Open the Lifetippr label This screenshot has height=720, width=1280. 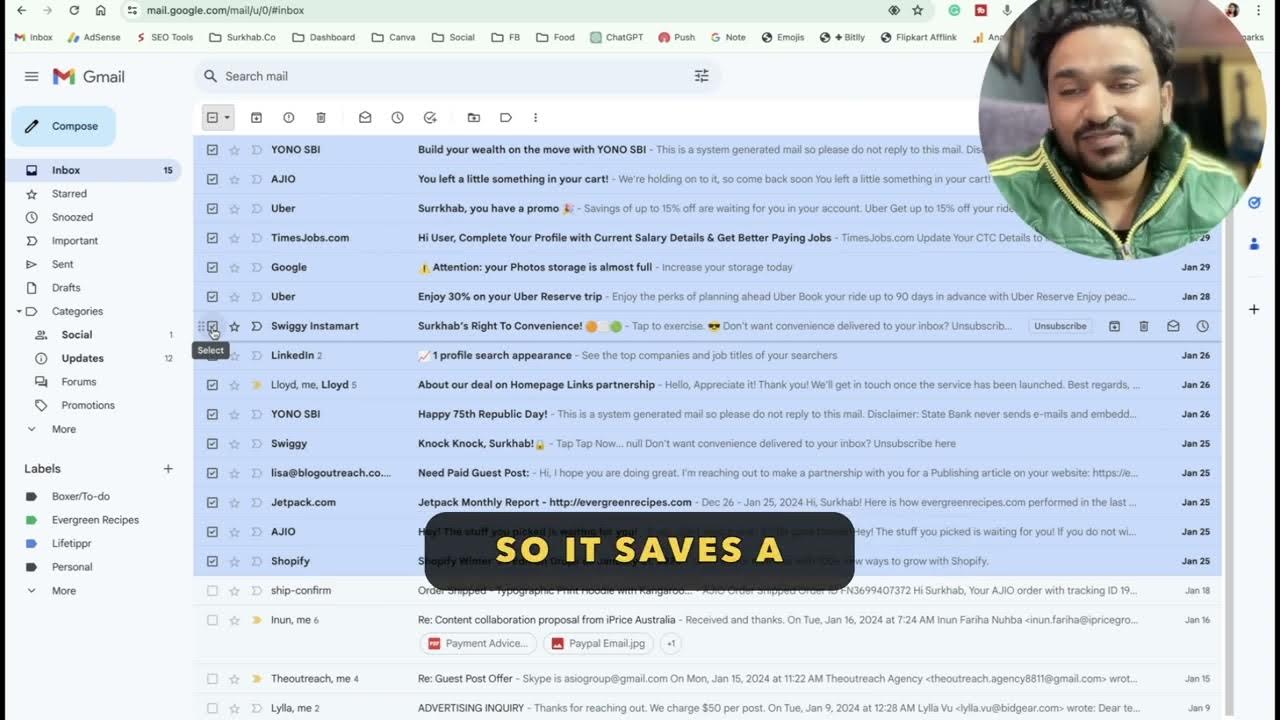coord(72,544)
